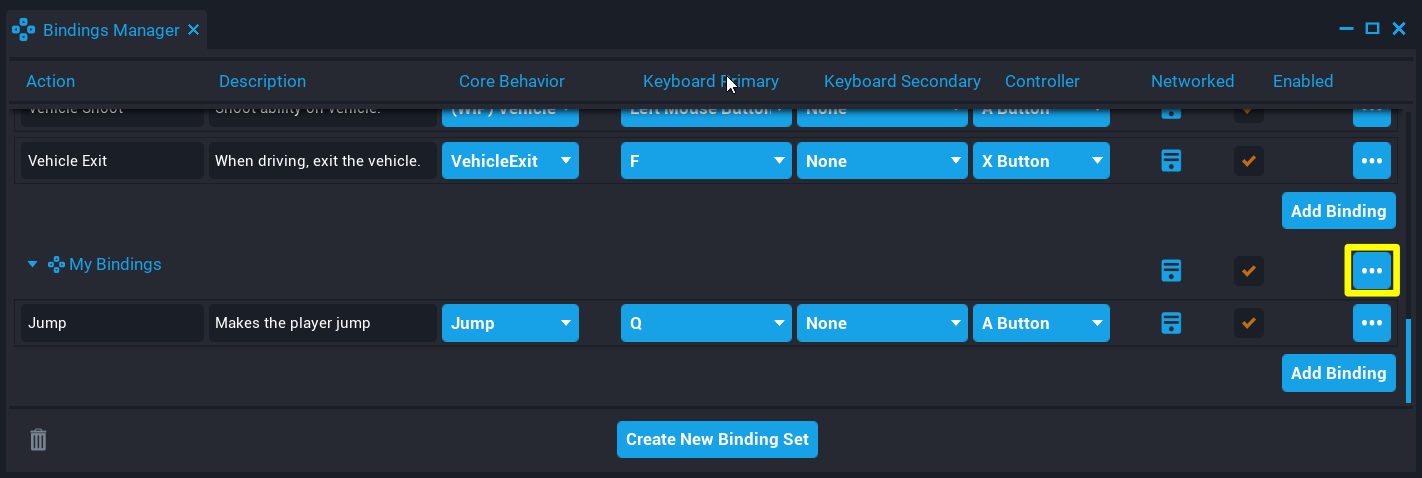Screen dimensions: 1422x478
Task: Open the Vehicle Exit row's three-dot menu
Action: [1371, 161]
